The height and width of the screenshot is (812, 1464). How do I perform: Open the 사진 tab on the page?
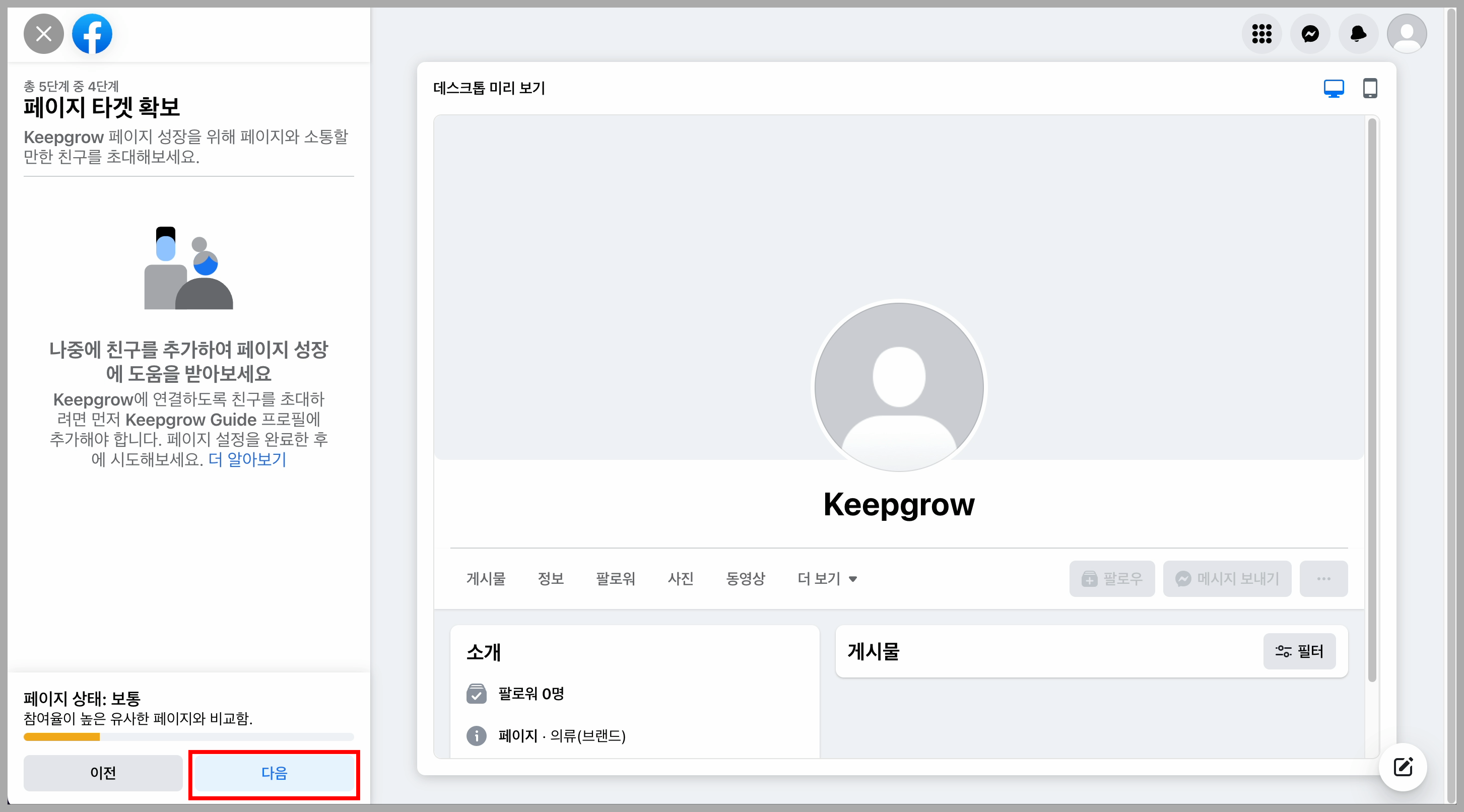click(x=680, y=579)
